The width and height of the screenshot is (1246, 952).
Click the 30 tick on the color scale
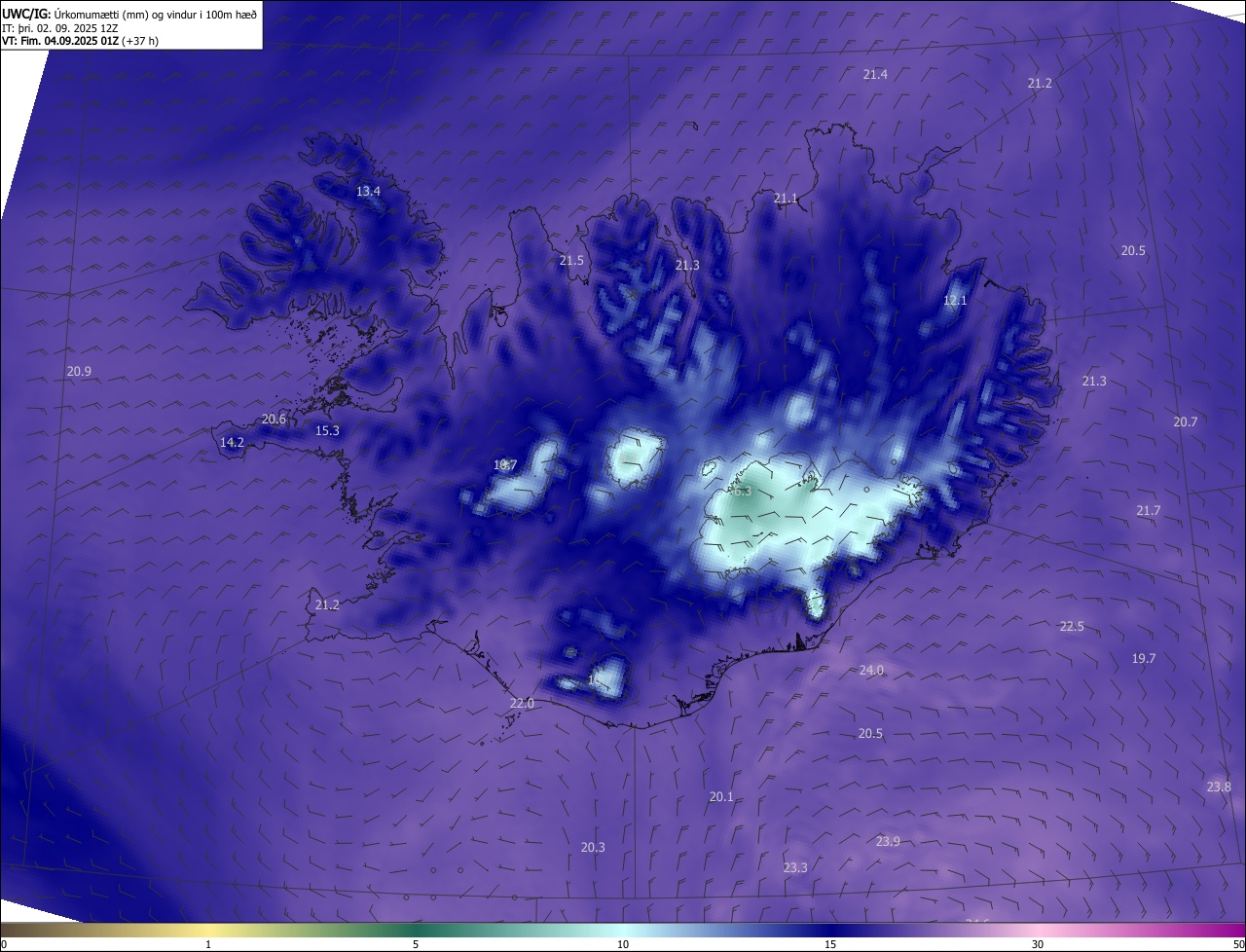click(x=1038, y=944)
